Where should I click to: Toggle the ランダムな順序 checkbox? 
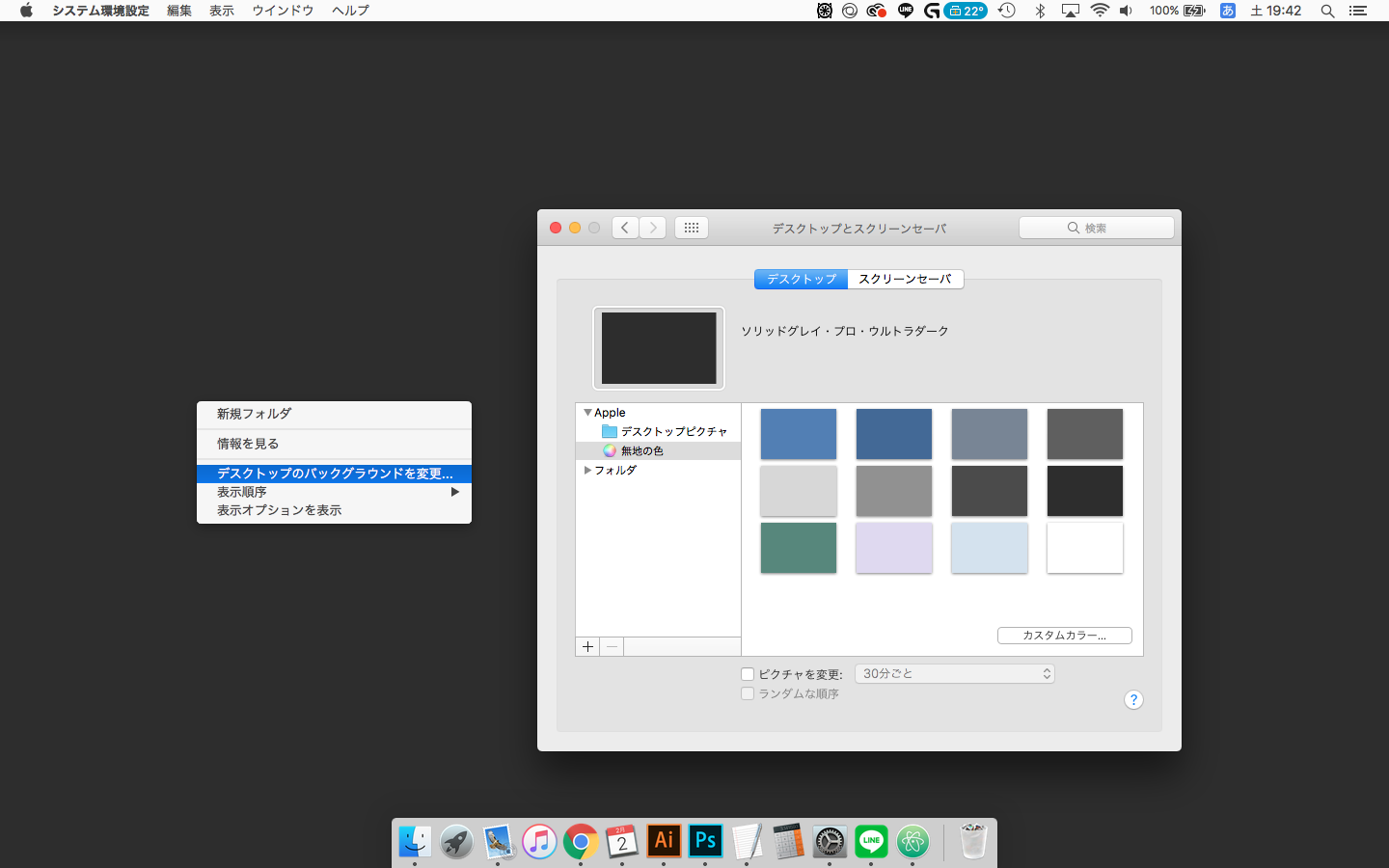[748, 693]
